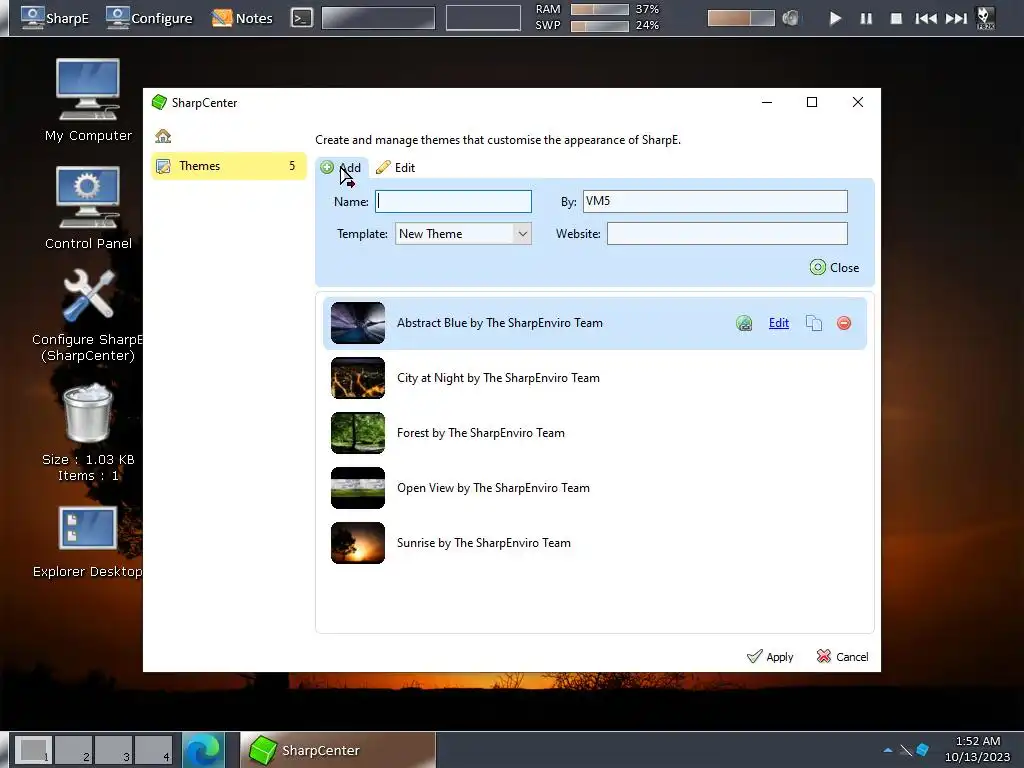Pause playback in the media bar
This screenshot has height=768, width=1024.
pos(866,18)
